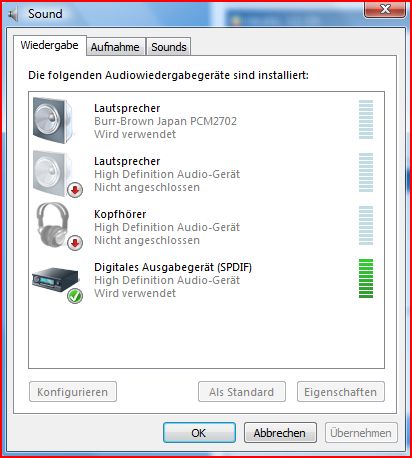Click the empty area in the device list

coord(206,337)
